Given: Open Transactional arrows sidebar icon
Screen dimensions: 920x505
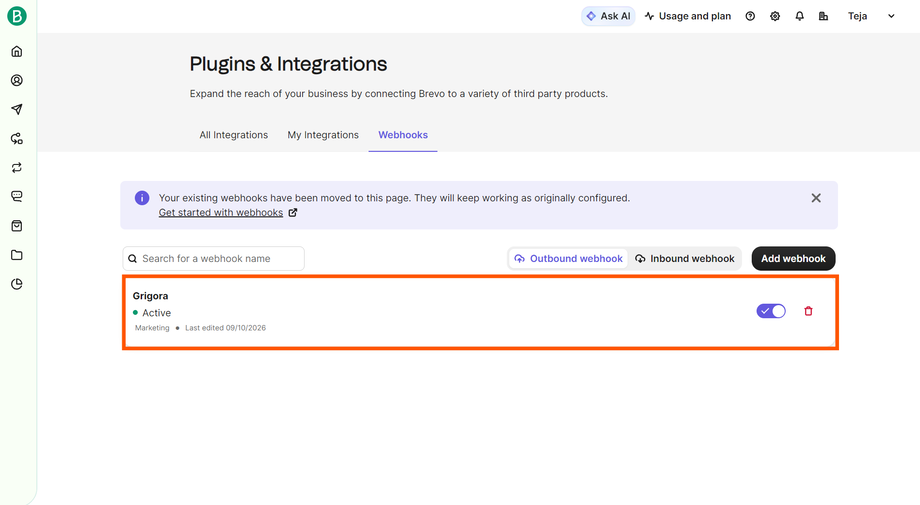Looking at the screenshot, I should pos(17,168).
